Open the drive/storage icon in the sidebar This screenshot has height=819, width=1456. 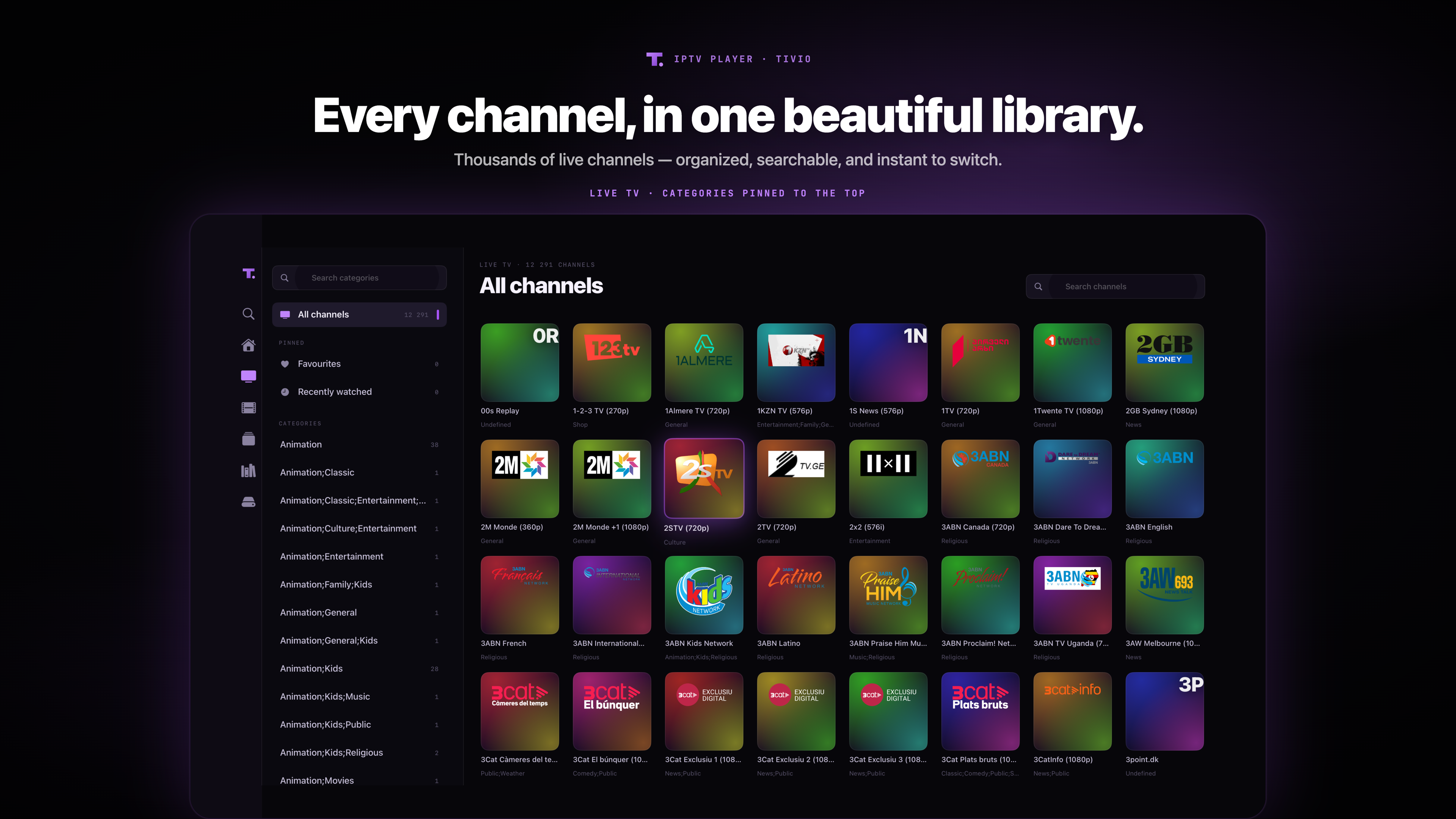[x=248, y=501]
